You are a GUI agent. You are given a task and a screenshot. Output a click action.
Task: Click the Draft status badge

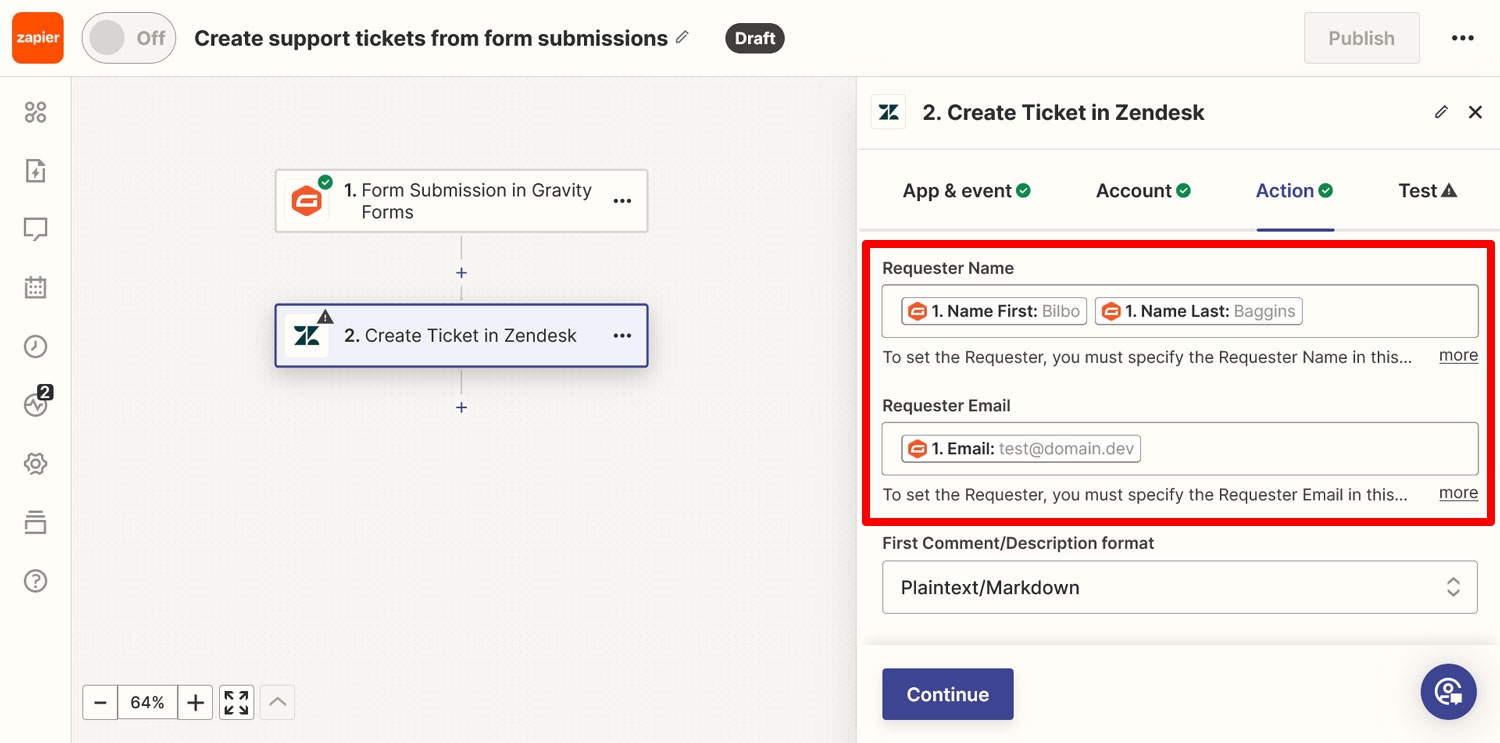(x=755, y=38)
